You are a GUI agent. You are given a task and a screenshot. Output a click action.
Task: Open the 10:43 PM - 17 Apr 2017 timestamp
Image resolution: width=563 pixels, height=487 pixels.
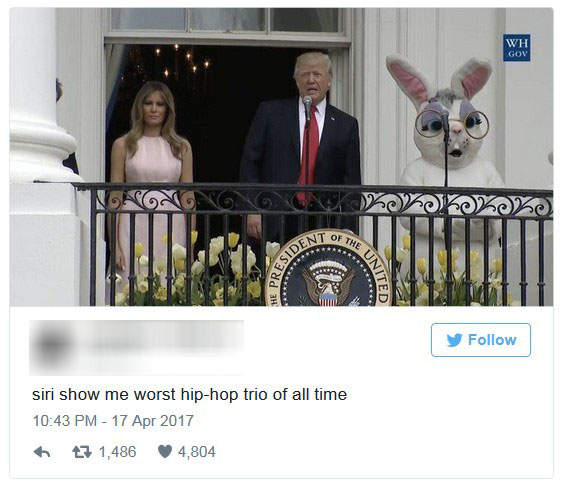[113, 421]
